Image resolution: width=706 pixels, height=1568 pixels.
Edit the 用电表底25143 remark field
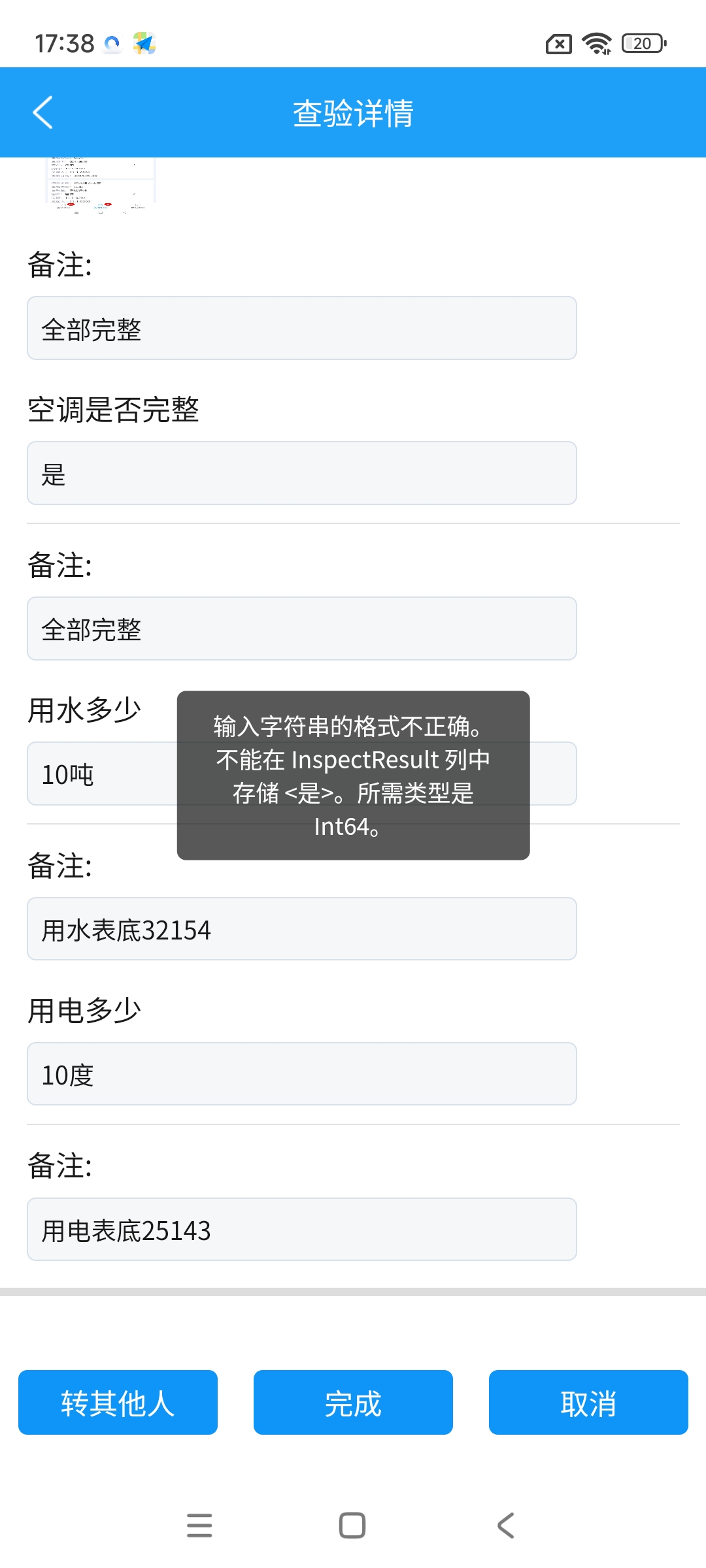[x=302, y=1230]
